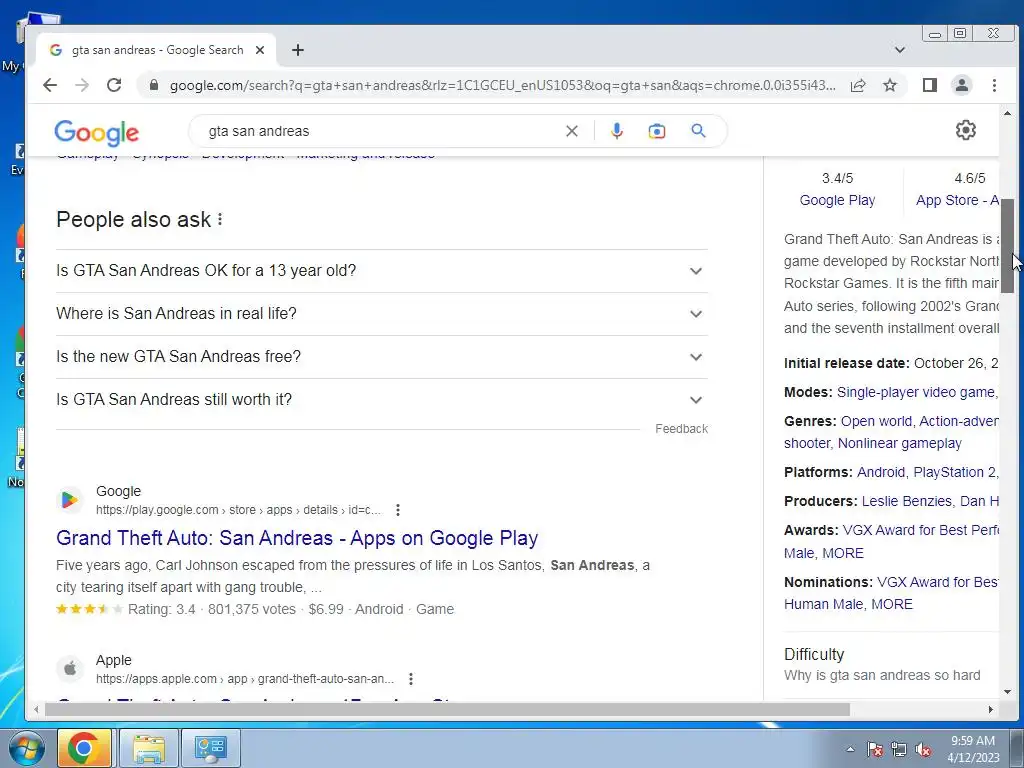The width and height of the screenshot is (1024, 768).
Task: Open the Open world genre link
Action: point(877,421)
